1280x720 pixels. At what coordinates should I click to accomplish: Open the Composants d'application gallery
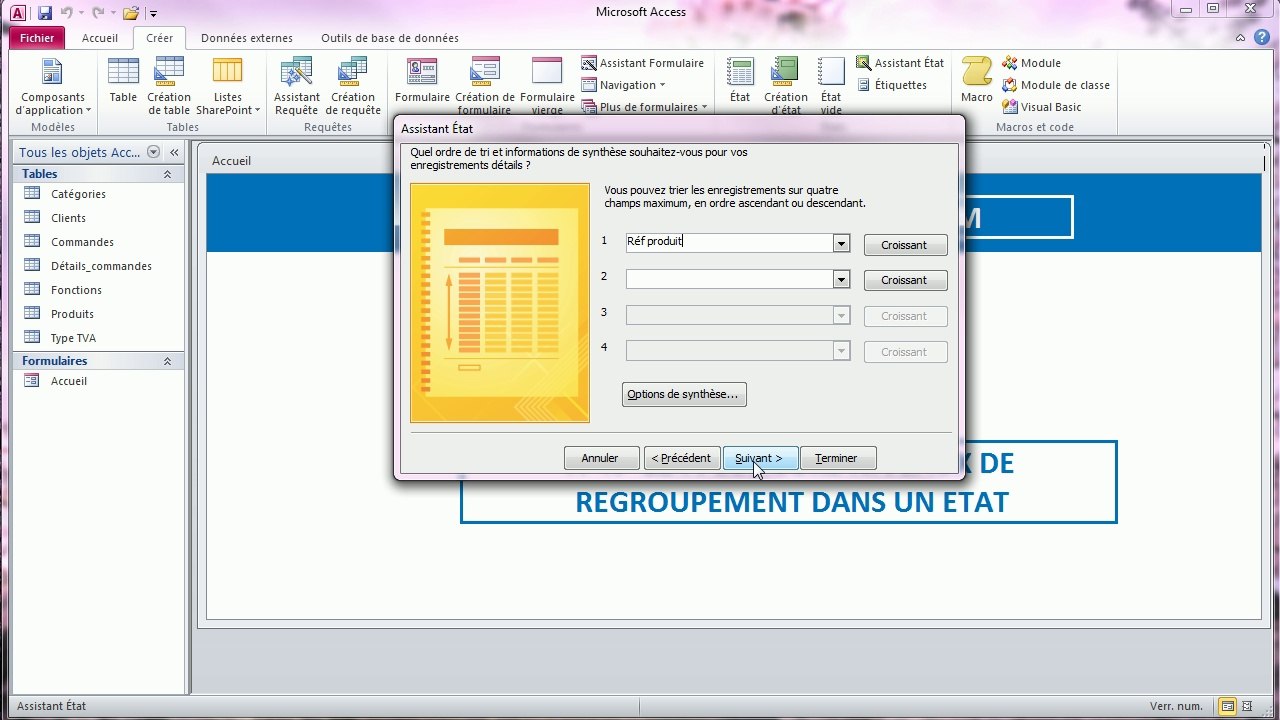[x=53, y=87]
